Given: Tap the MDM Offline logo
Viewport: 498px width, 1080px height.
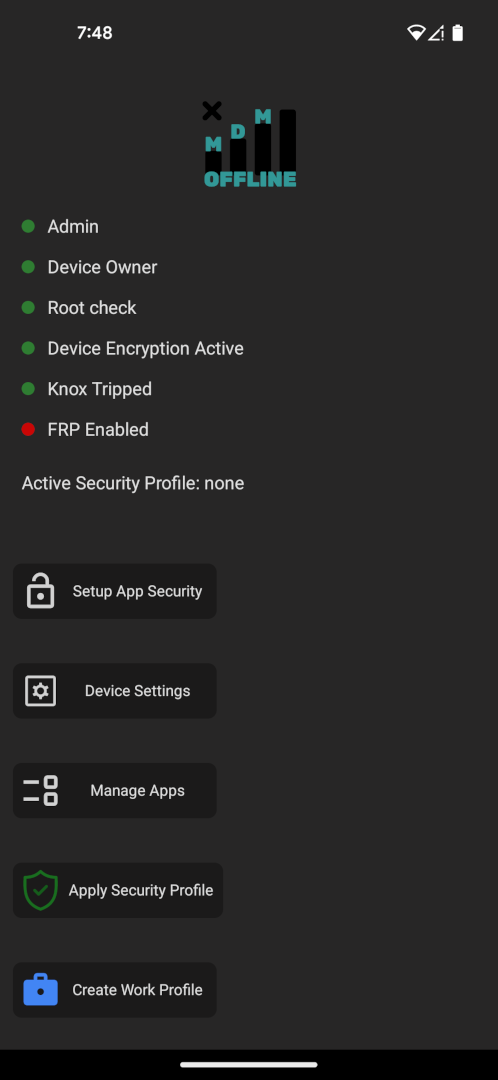Looking at the screenshot, I should pos(249,145).
